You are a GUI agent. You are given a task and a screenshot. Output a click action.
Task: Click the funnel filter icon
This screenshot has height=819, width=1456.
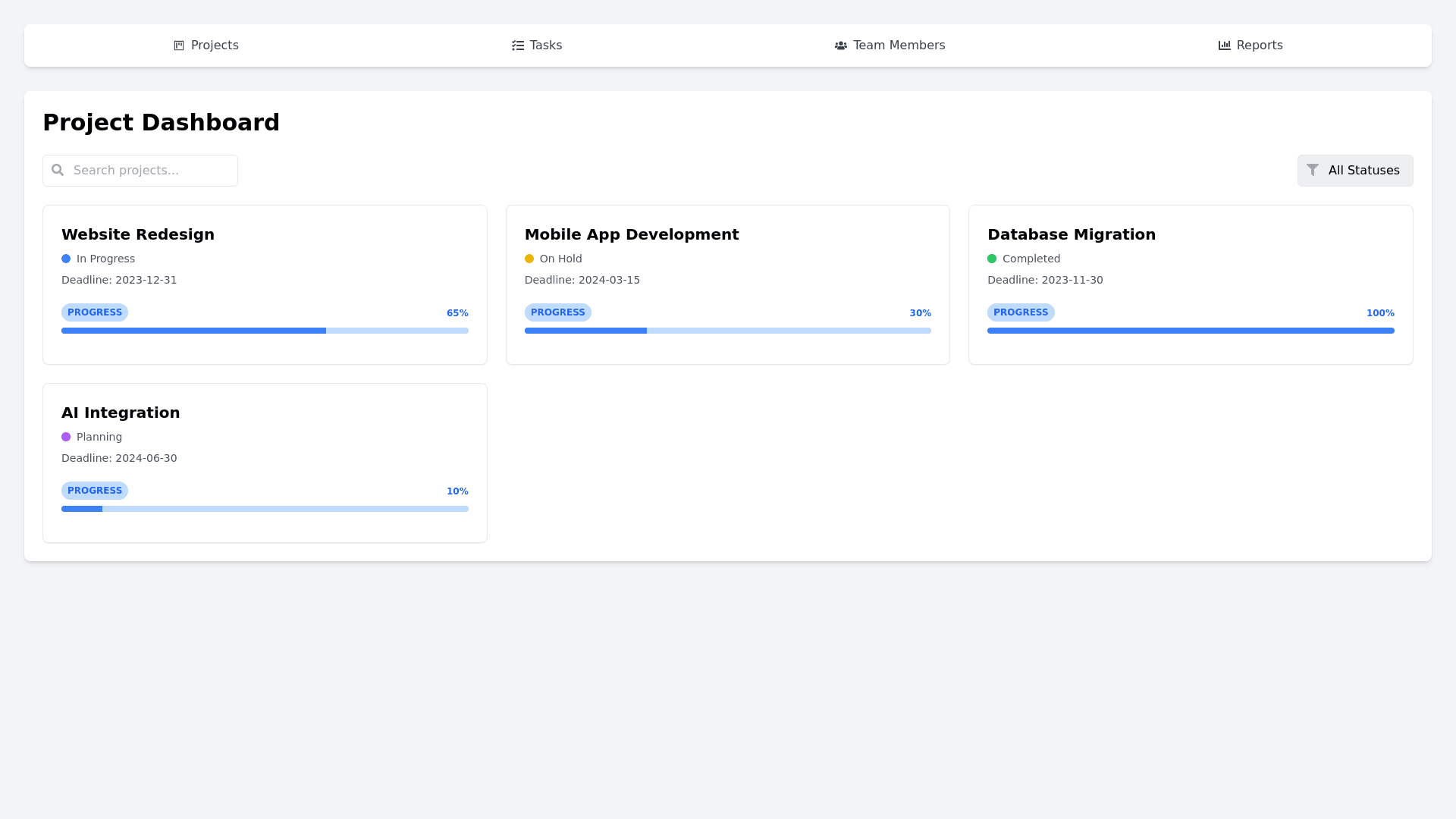(x=1313, y=170)
